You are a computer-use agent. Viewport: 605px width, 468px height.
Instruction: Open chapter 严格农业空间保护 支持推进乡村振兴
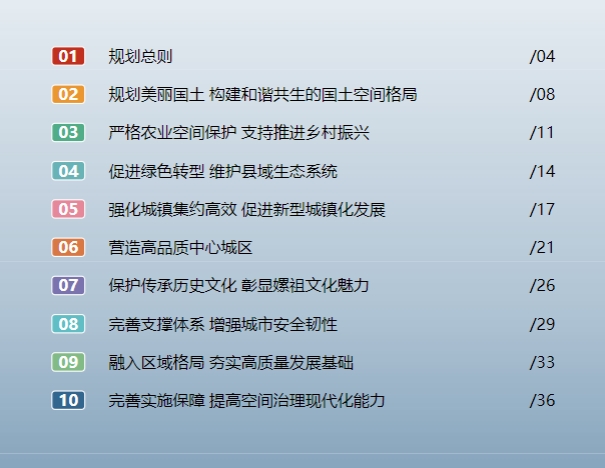click(238, 133)
